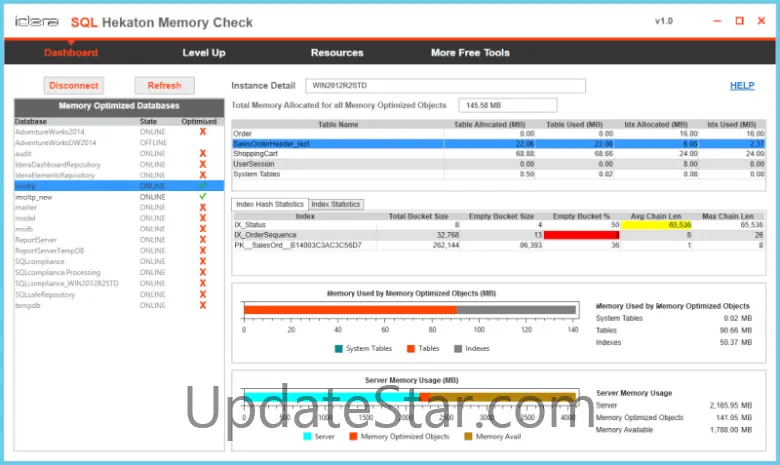The height and width of the screenshot is (465, 780).
Task: Click red X icon for master database
Action: pyautogui.click(x=202, y=207)
